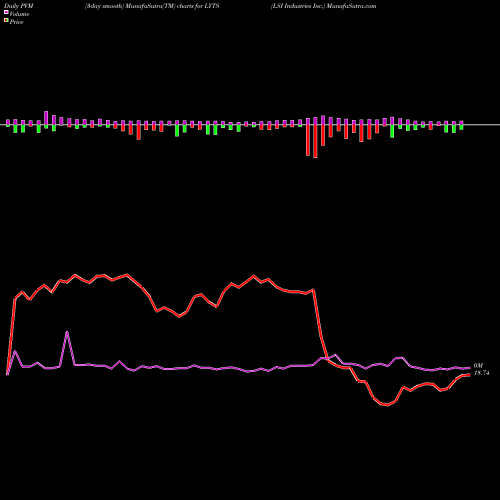Click the tallest red bar in histogram
The width and height of the screenshot is (500, 500).
pyautogui.click(x=315, y=141)
